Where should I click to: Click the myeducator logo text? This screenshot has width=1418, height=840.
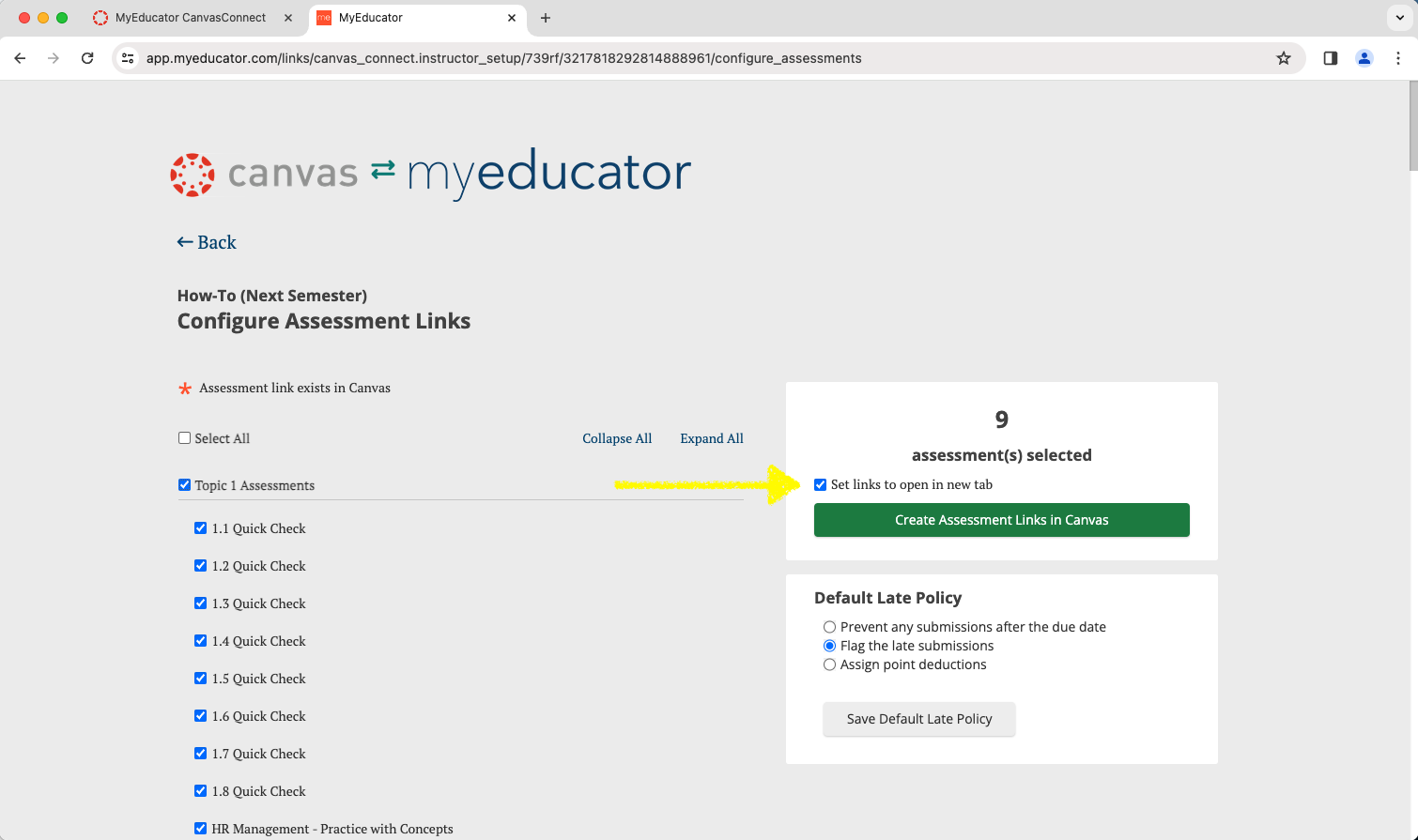tap(549, 175)
